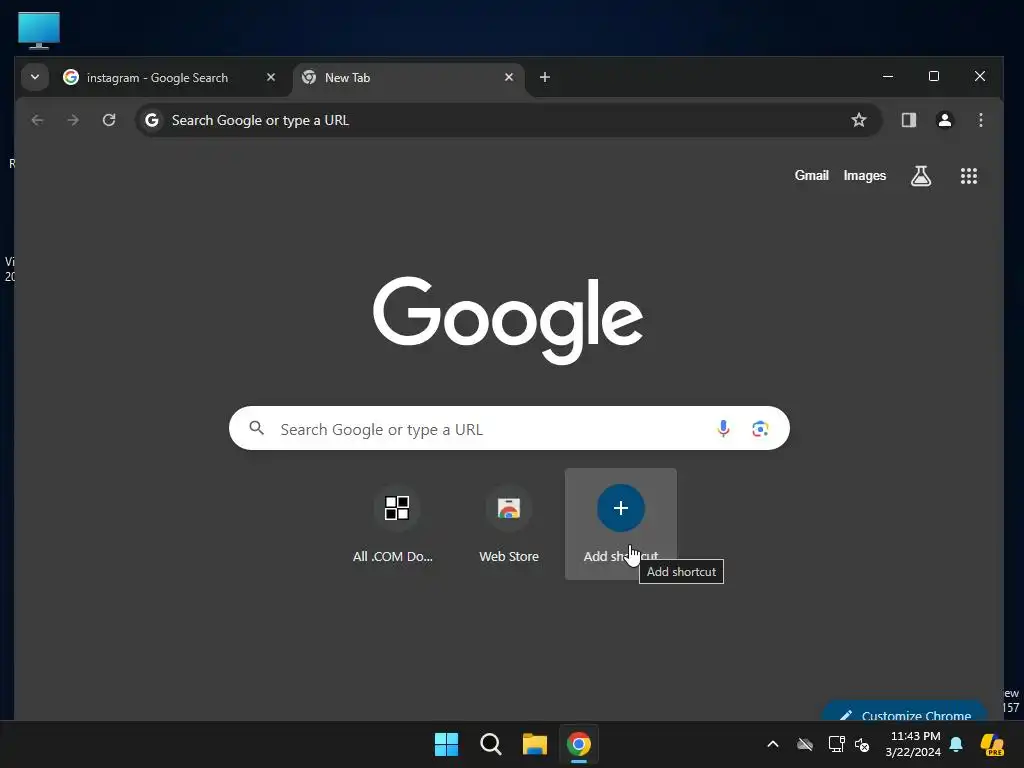Click the Google search box

509,428
